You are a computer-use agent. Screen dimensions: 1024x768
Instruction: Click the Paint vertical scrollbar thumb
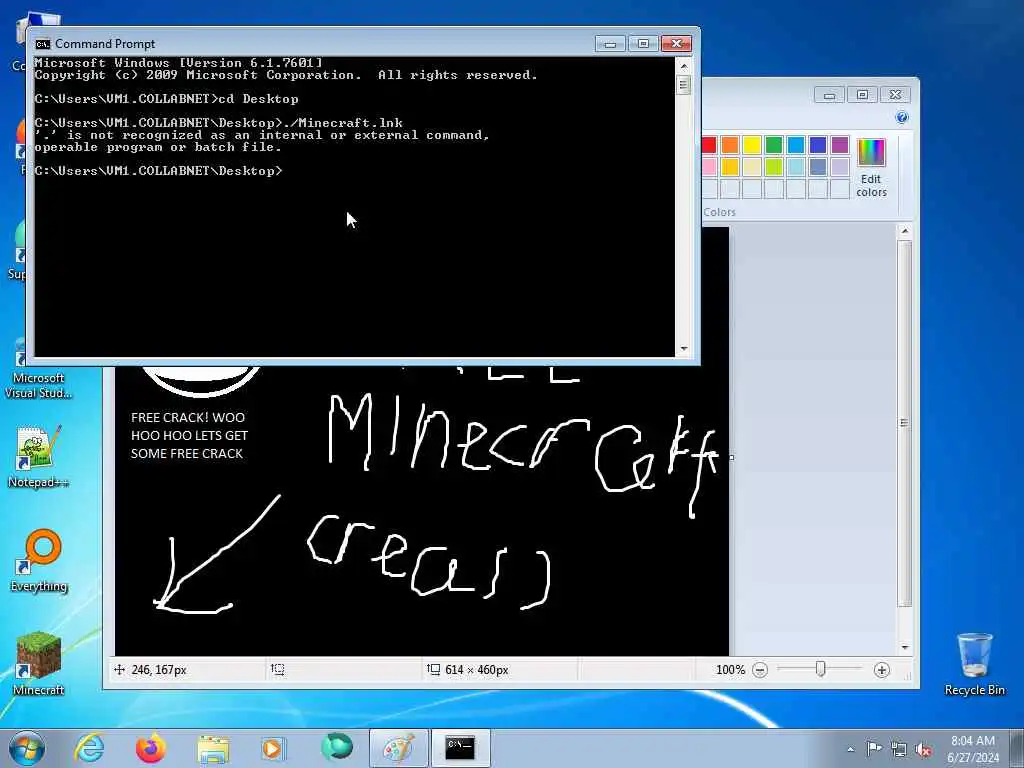tap(904, 423)
